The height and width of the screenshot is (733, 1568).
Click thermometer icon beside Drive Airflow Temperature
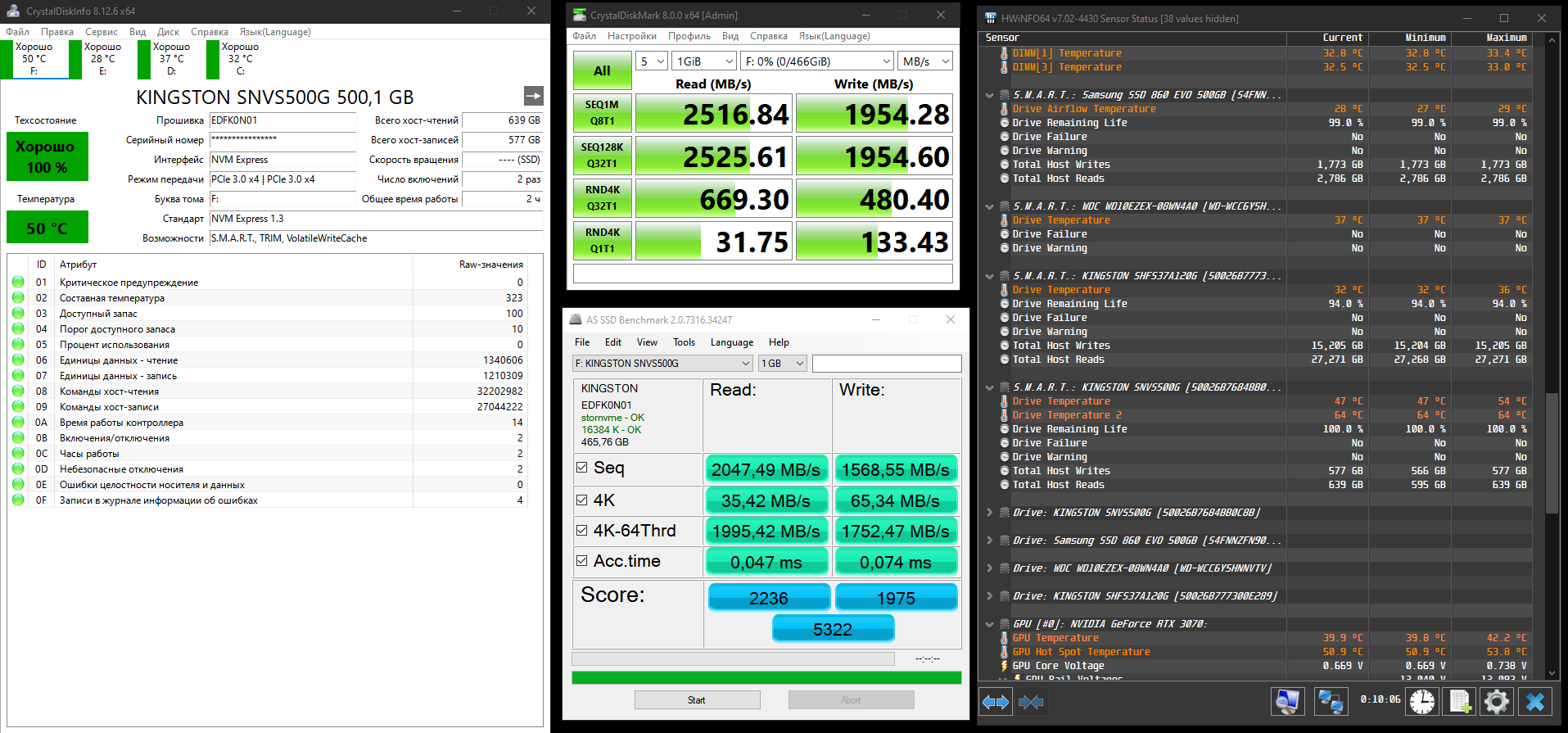pyautogui.click(x=1004, y=109)
